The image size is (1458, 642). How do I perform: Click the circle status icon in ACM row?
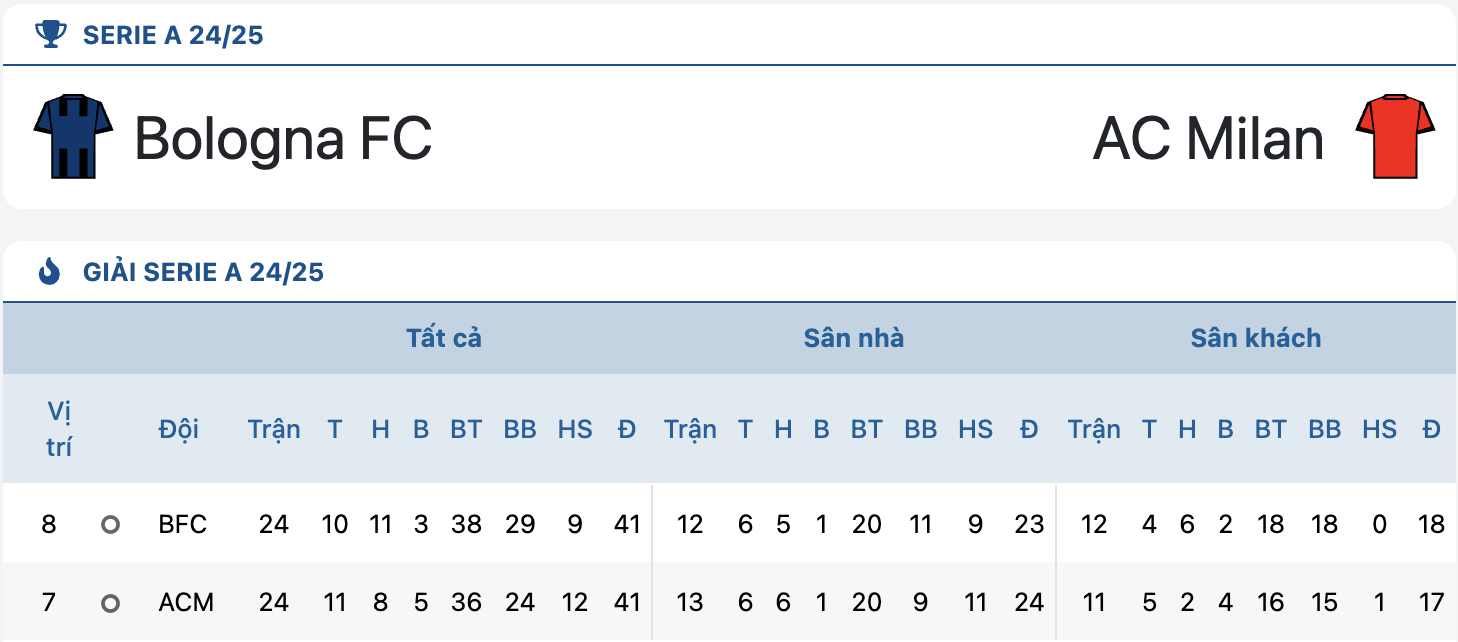click(110, 603)
